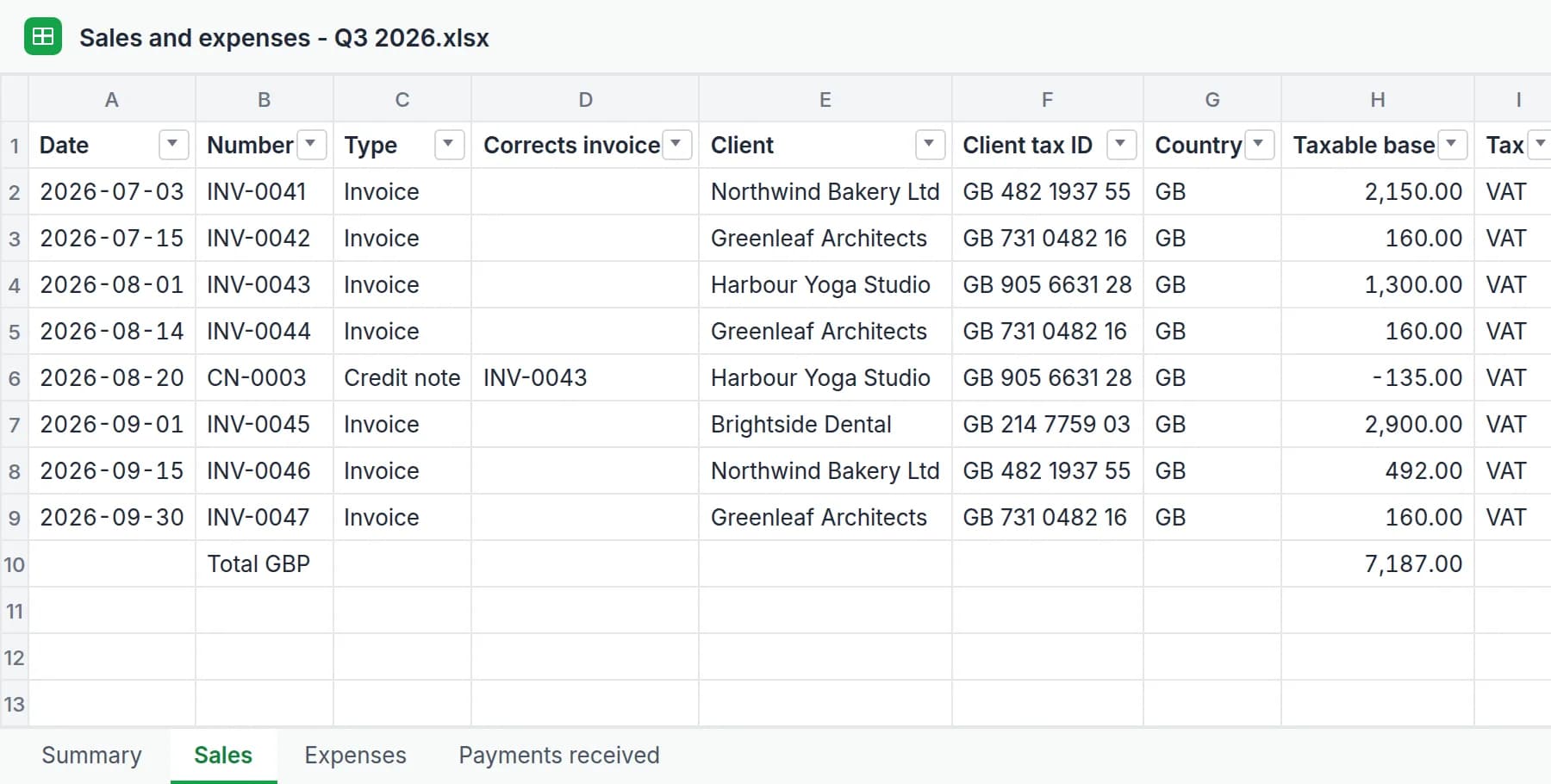Select tax ID GB 214 7759 03
Screen dimensions: 1551x784
coord(1048,424)
